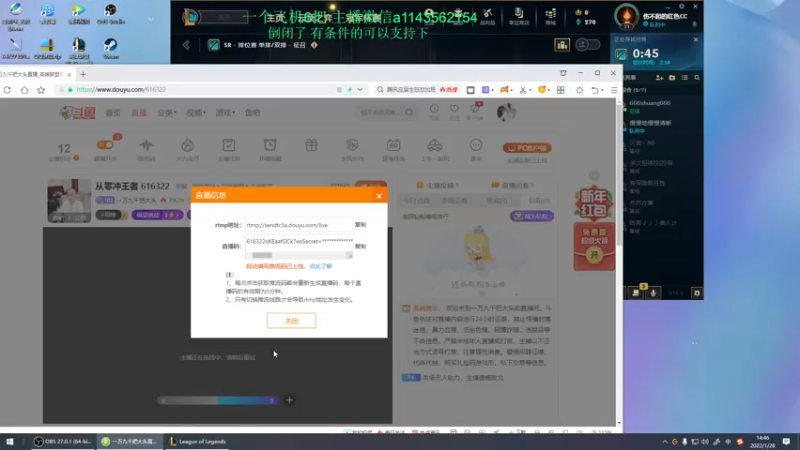Click League summoner profile icon
This screenshot has width=800, height=450.
[x=627, y=16]
